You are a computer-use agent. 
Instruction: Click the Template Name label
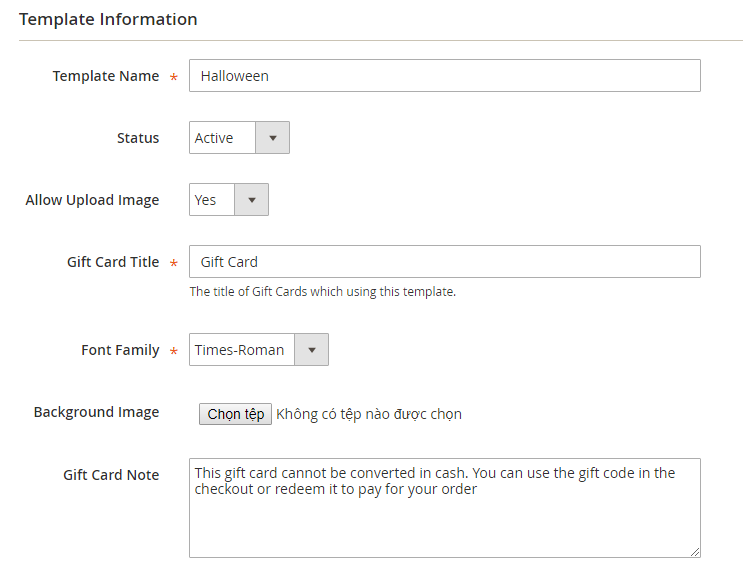coord(106,76)
